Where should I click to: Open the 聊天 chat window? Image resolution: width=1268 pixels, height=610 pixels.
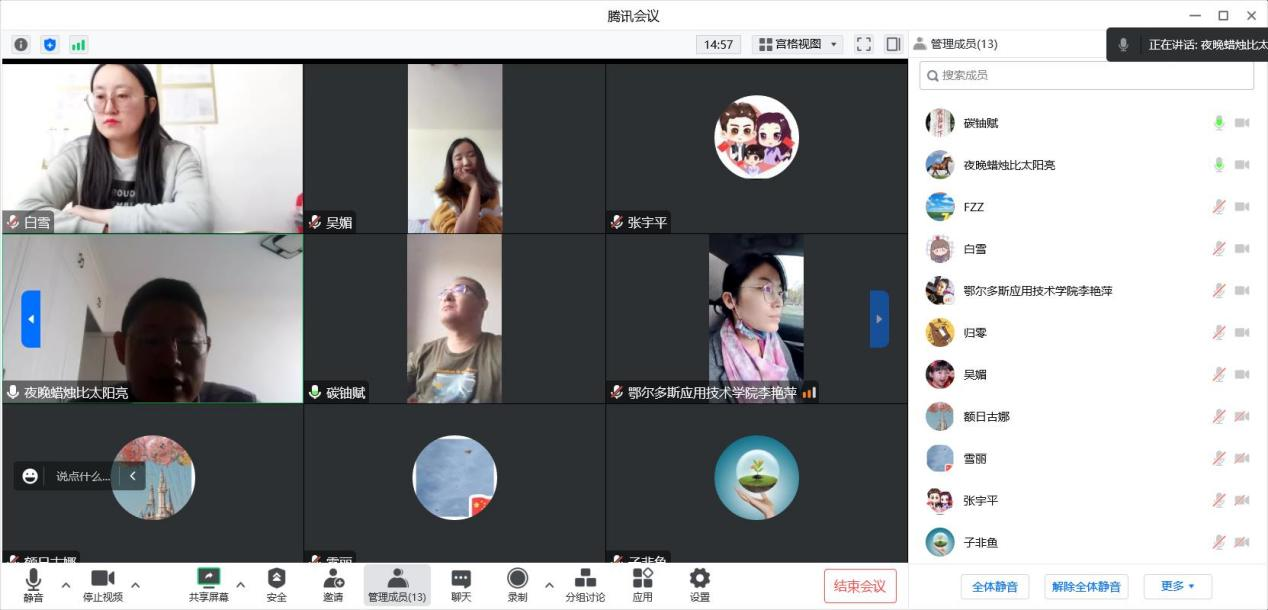[461, 585]
